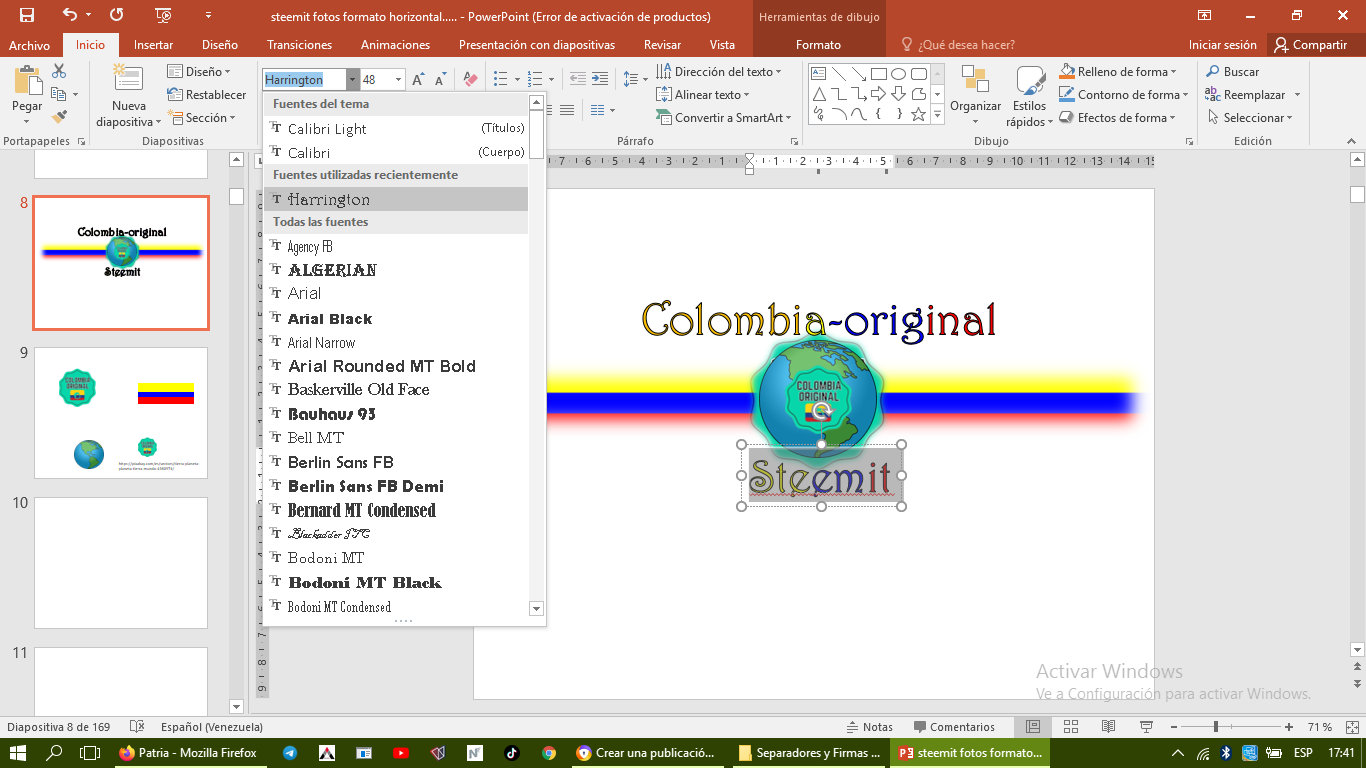The height and width of the screenshot is (768, 1366).
Task: Click font list scroll down arrow
Action: (x=536, y=608)
